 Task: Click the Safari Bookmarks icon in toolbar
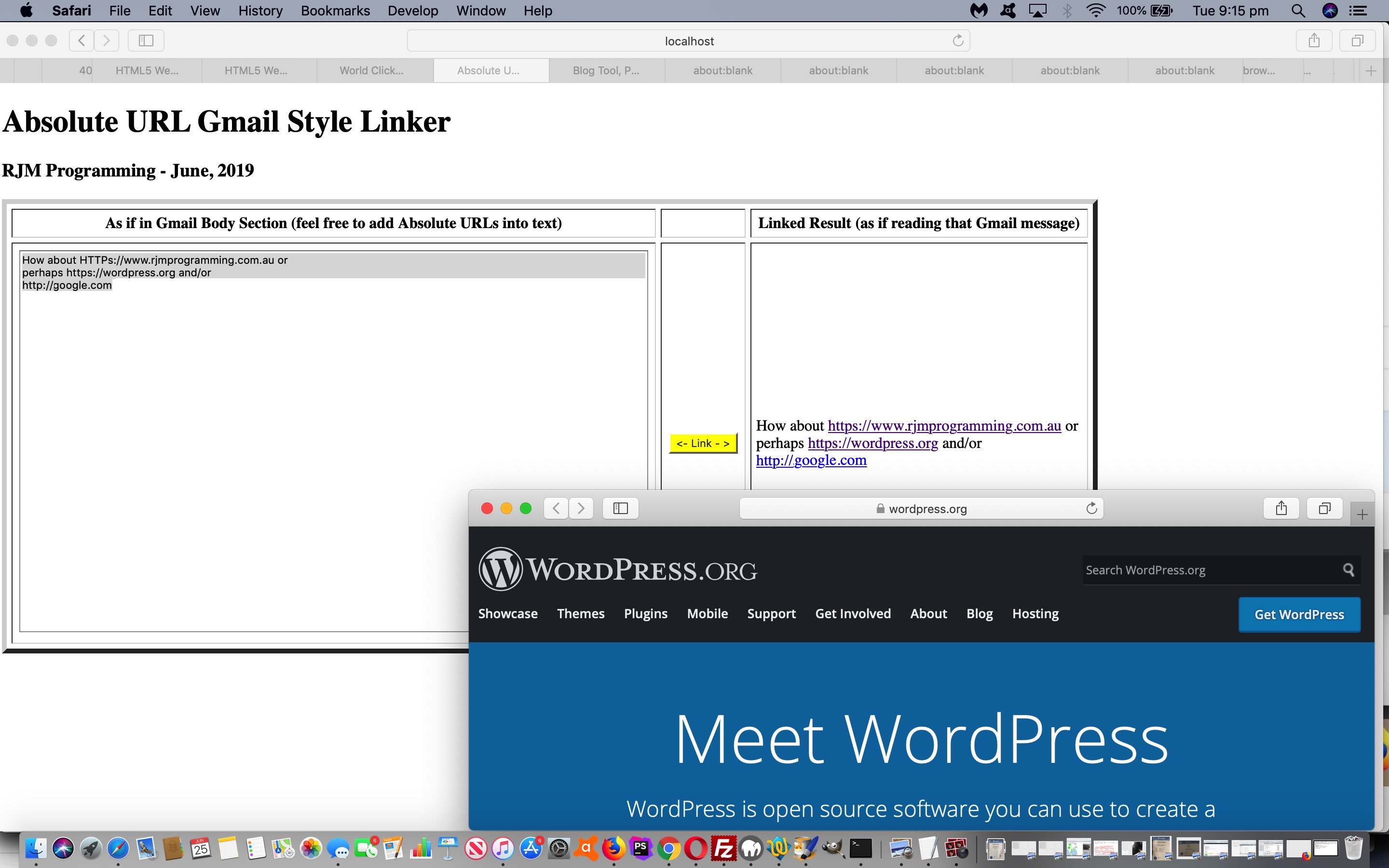[145, 40]
